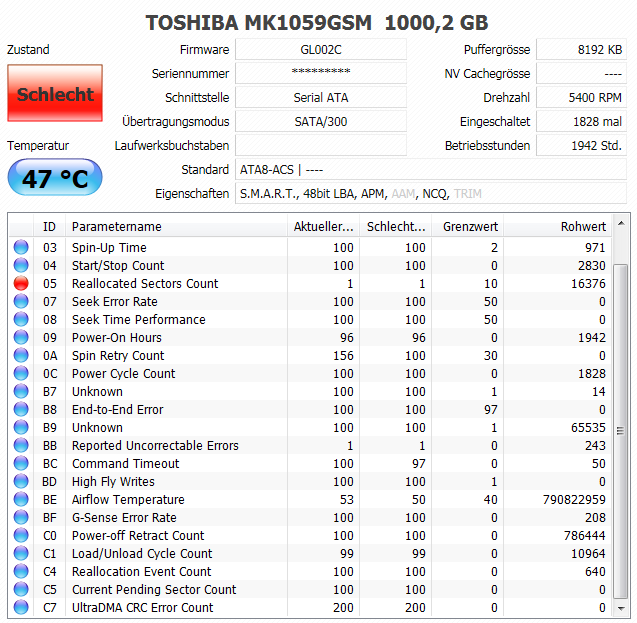
Task: Click the blue icon for UltraDMA CRC Error Count
Action: pos(21,608)
